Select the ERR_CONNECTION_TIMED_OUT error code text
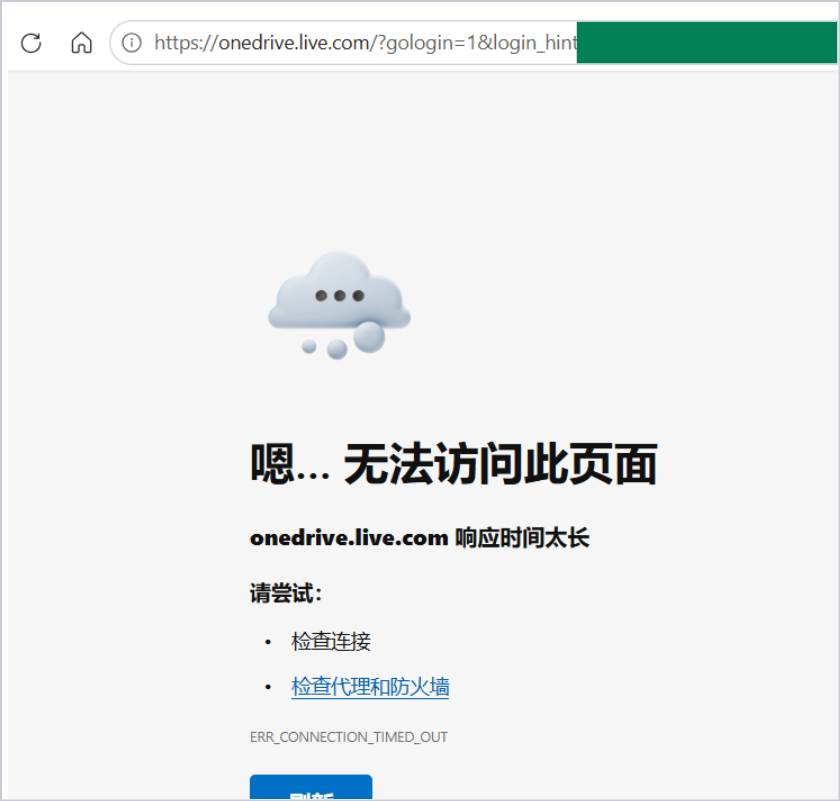Viewport: 840px width, 801px height. pos(349,737)
